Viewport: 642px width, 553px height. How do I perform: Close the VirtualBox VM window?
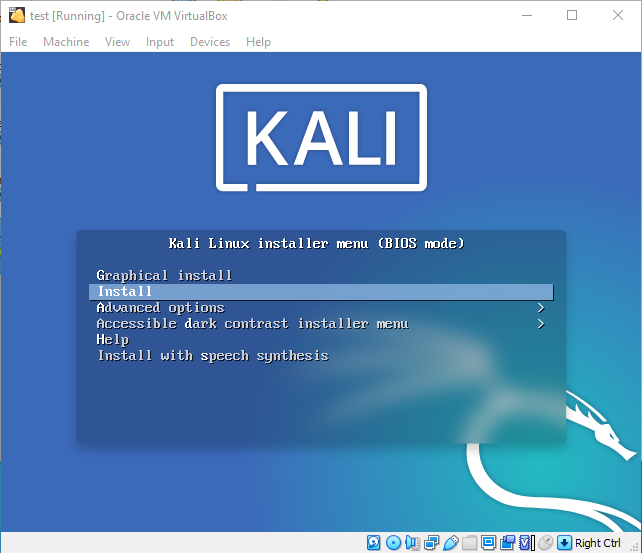618,16
